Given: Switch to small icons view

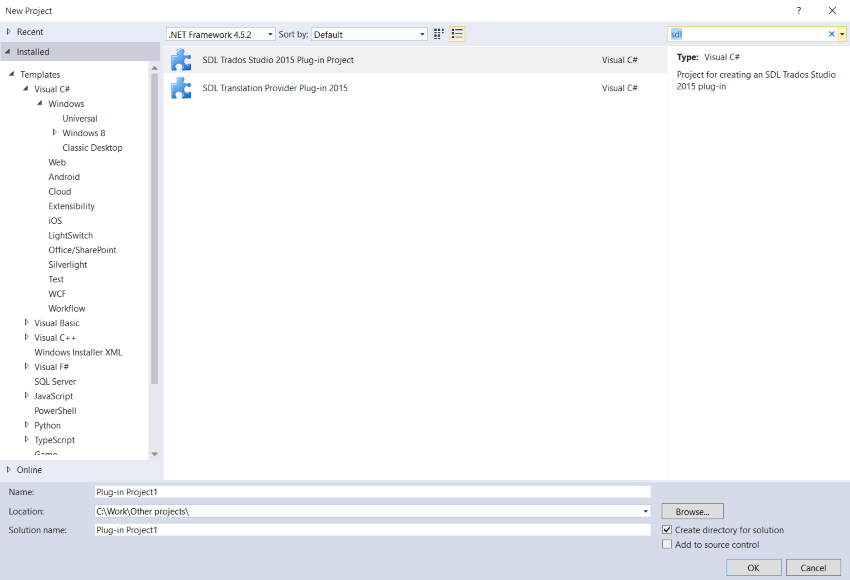Looking at the screenshot, I should pyautogui.click(x=438, y=33).
